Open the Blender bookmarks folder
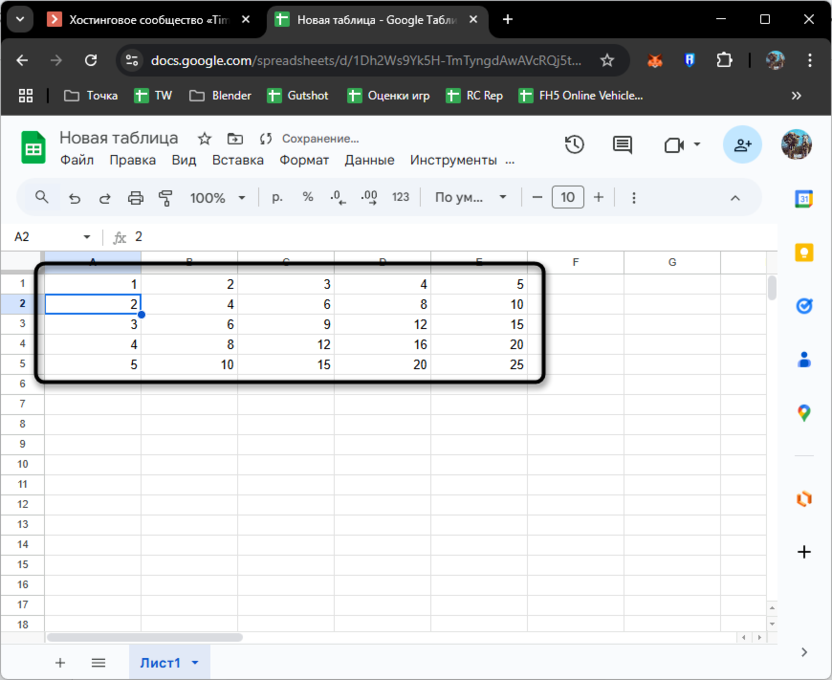Screen dimensions: 832x680 tap(220, 96)
